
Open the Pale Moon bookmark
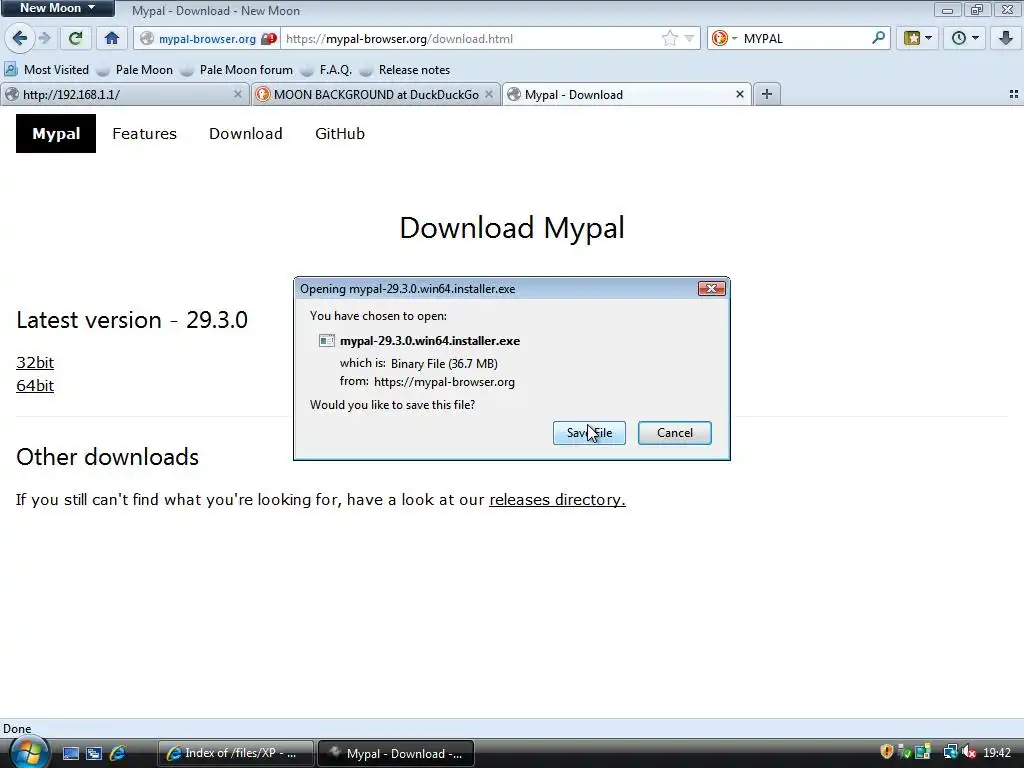(135, 70)
